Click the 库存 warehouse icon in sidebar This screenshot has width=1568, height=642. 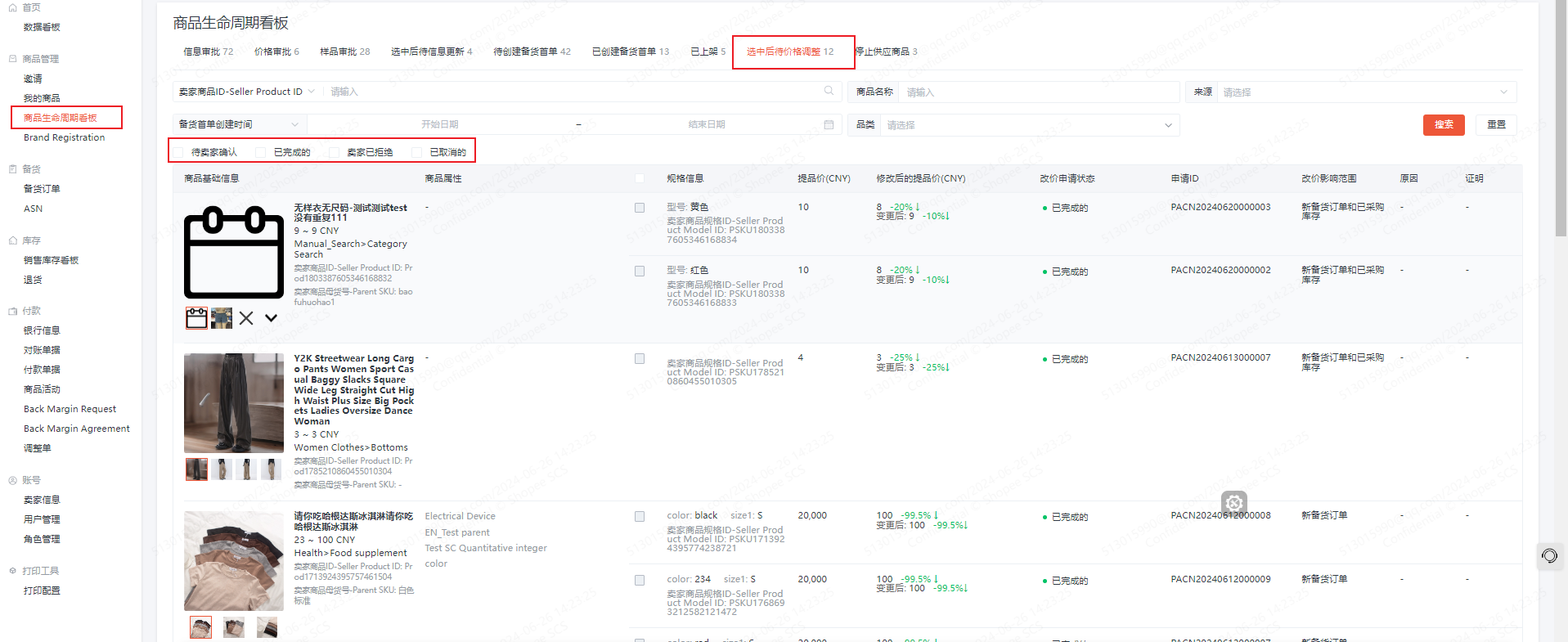tap(13, 240)
